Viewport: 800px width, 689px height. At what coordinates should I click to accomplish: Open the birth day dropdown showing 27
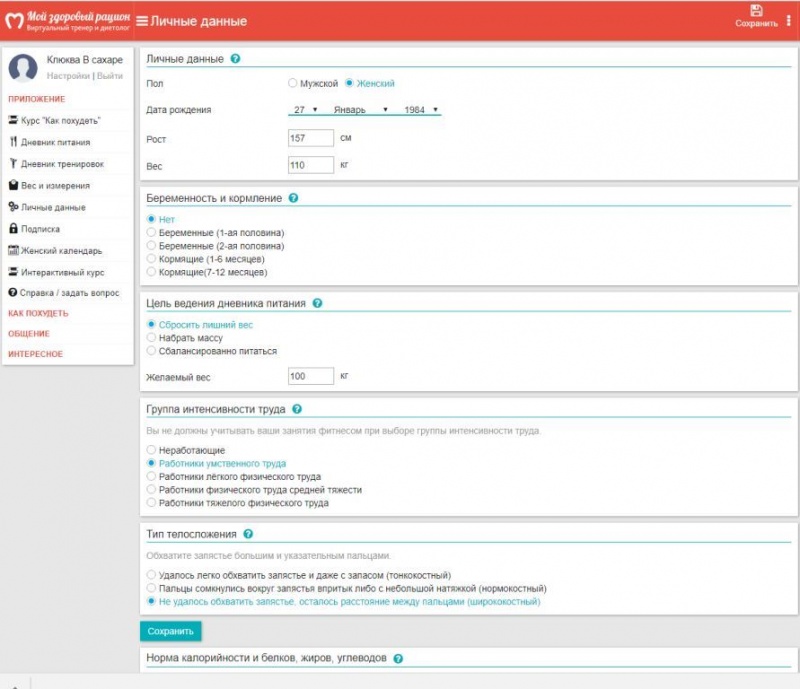pos(305,109)
